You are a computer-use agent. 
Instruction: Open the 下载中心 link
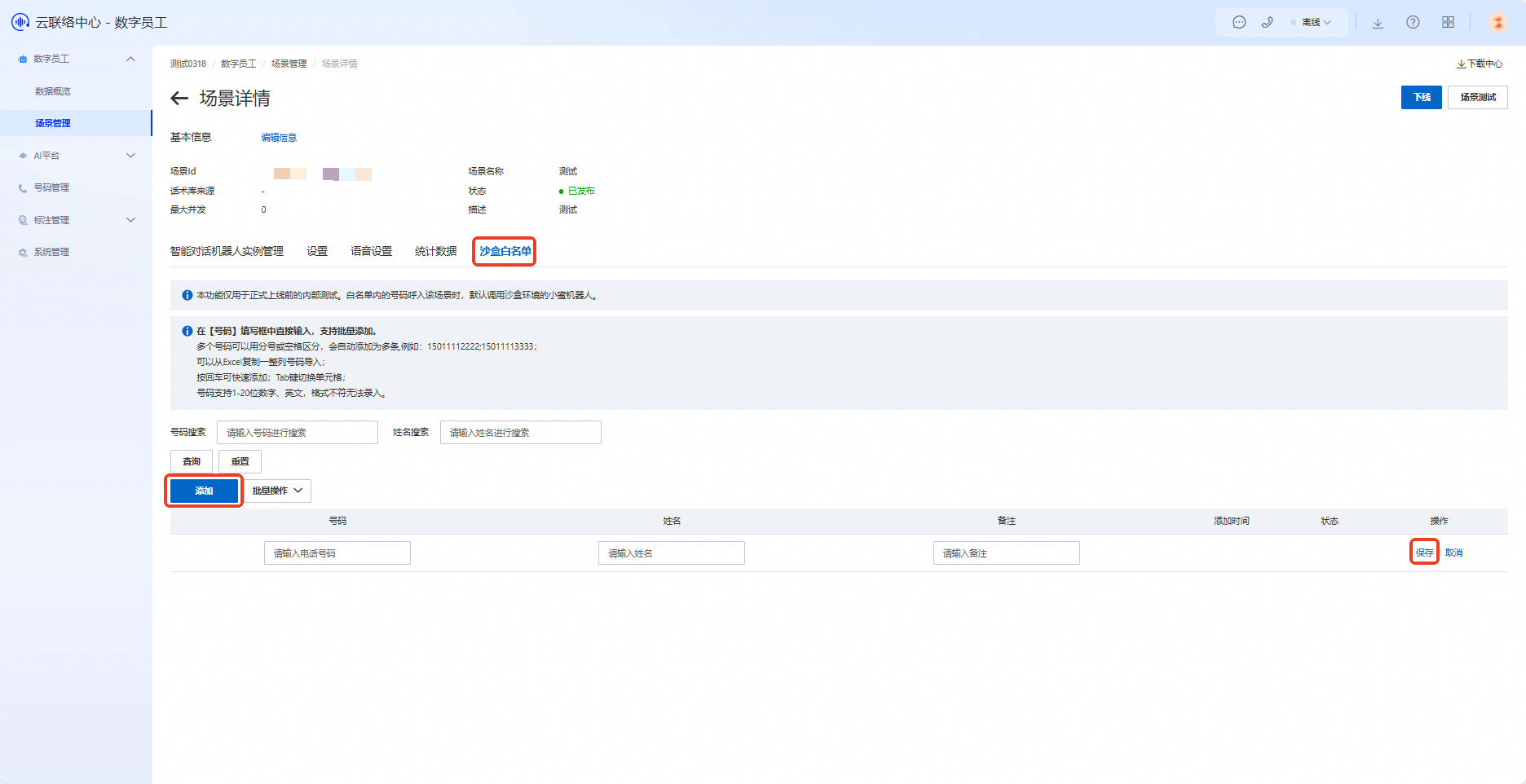[1480, 64]
